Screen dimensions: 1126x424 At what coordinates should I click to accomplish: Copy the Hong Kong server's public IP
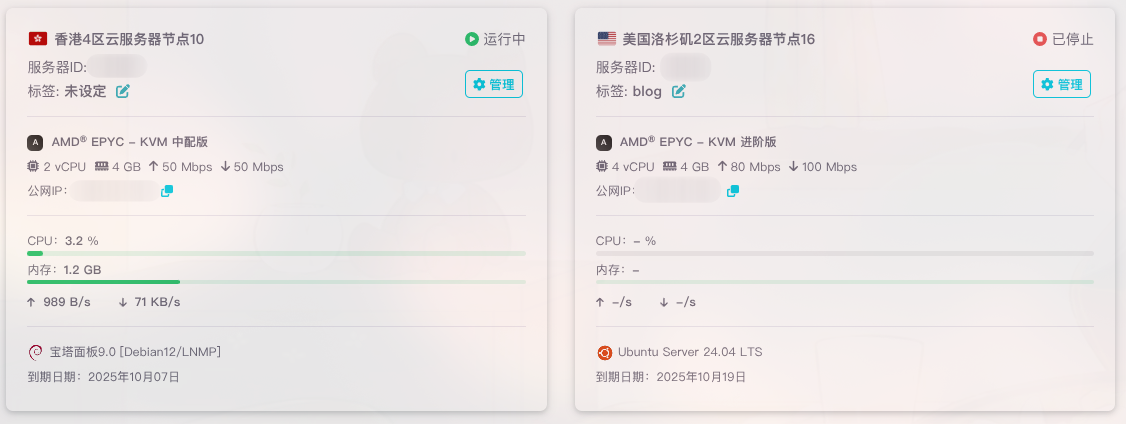(x=167, y=191)
